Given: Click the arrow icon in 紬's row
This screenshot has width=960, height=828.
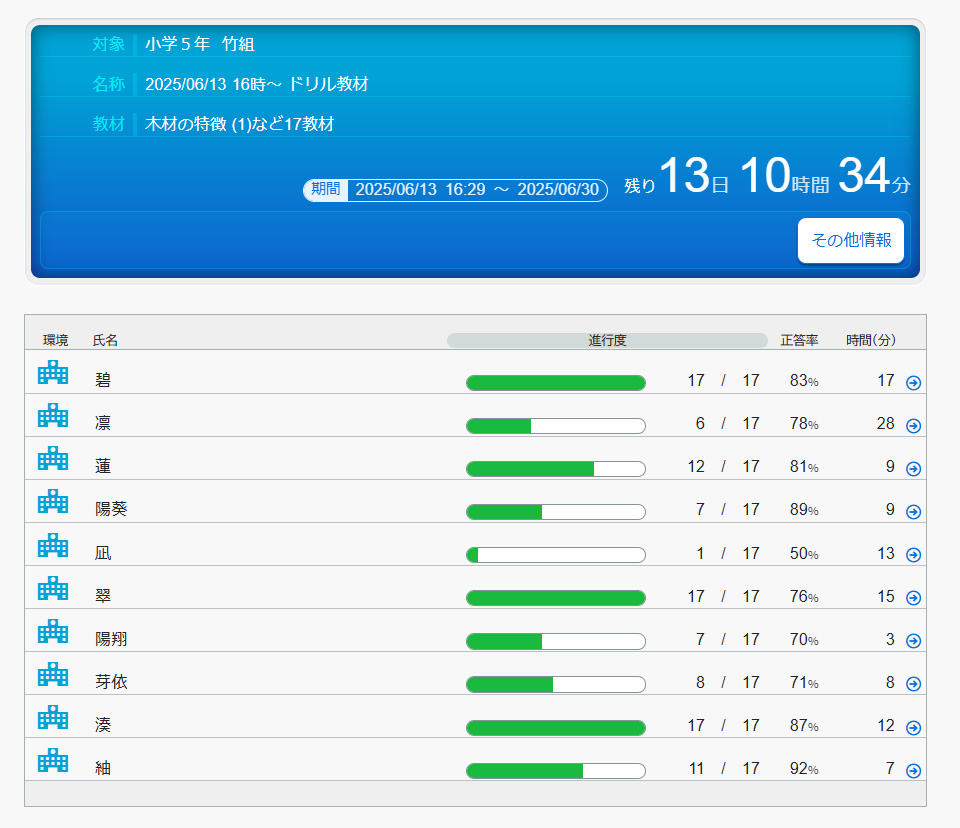Looking at the screenshot, I should pos(913,771).
